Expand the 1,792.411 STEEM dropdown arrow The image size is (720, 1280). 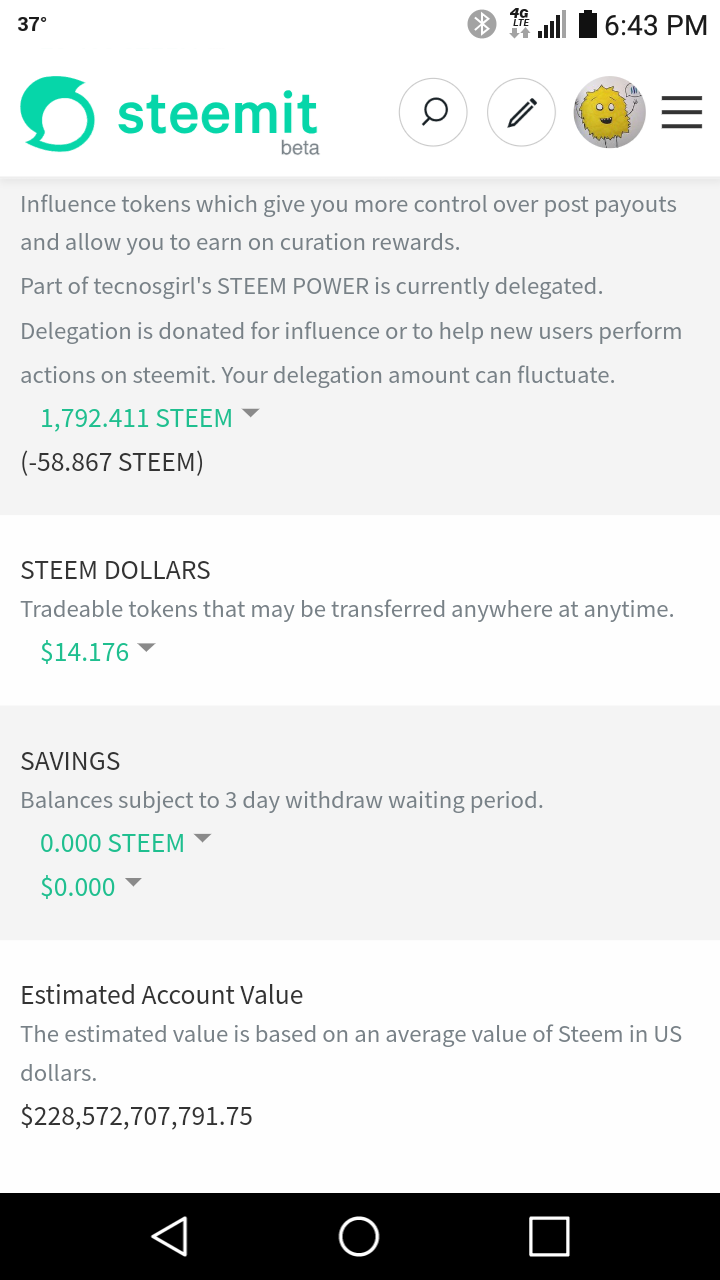click(x=250, y=414)
